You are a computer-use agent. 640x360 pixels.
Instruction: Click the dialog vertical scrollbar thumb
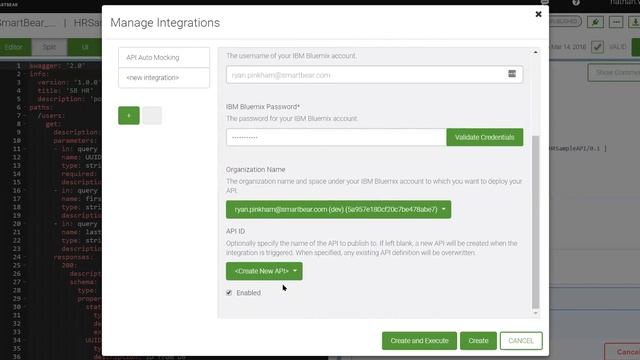click(536, 222)
